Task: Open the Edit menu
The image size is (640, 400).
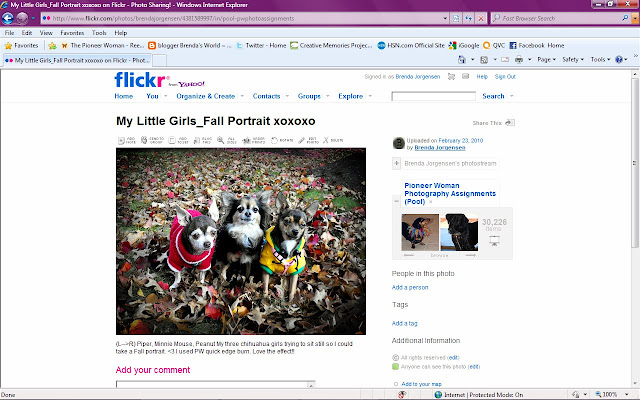Action: click(x=27, y=33)
